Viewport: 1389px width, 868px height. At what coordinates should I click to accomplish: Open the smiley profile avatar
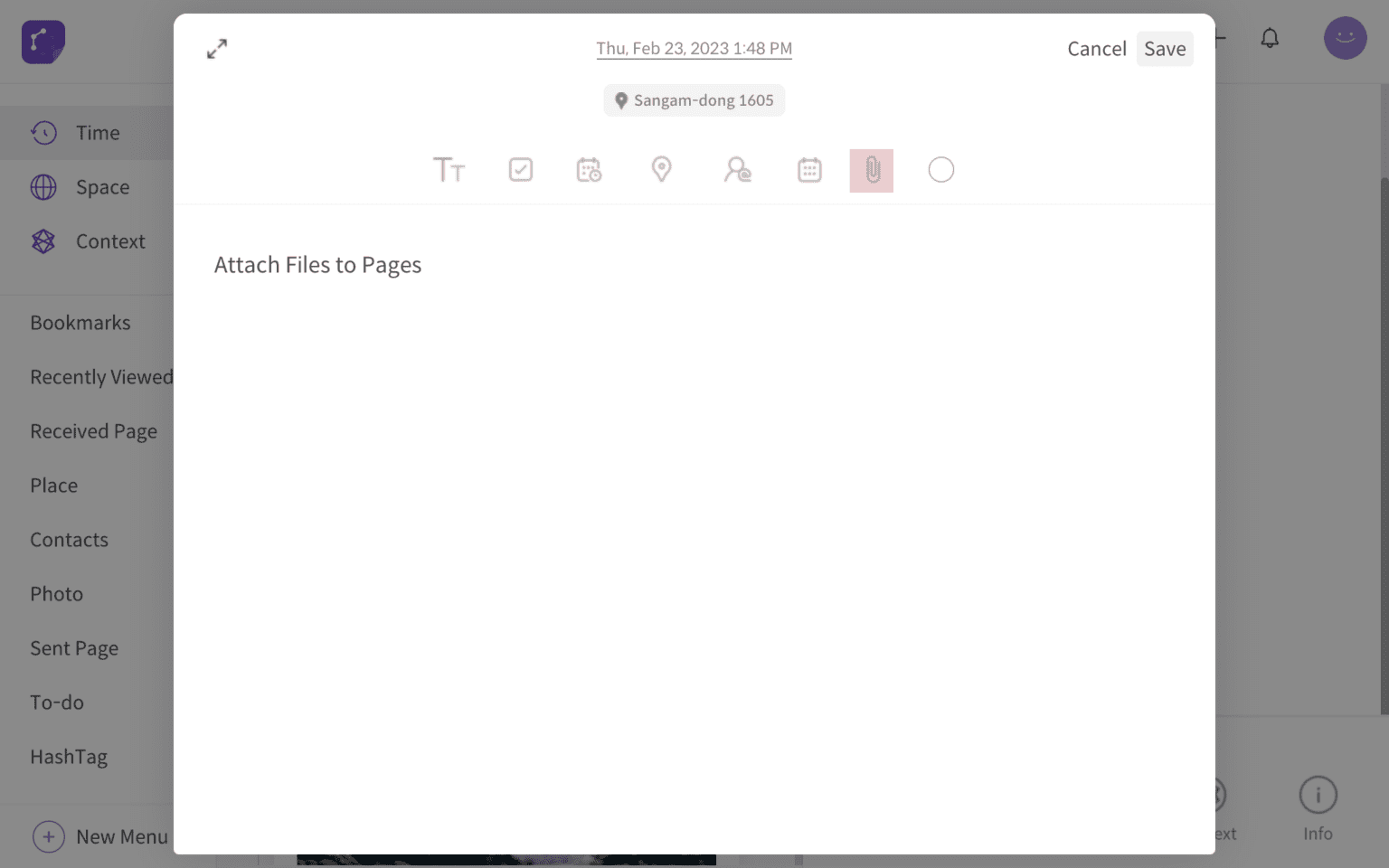[1346, 38]
